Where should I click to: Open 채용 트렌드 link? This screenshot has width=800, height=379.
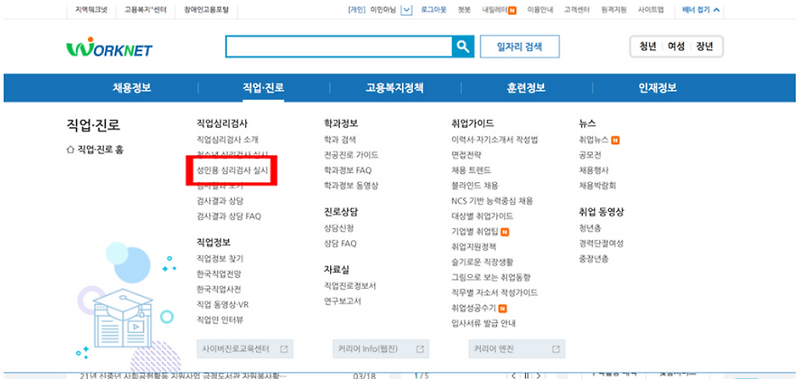(x=471, y=170)
